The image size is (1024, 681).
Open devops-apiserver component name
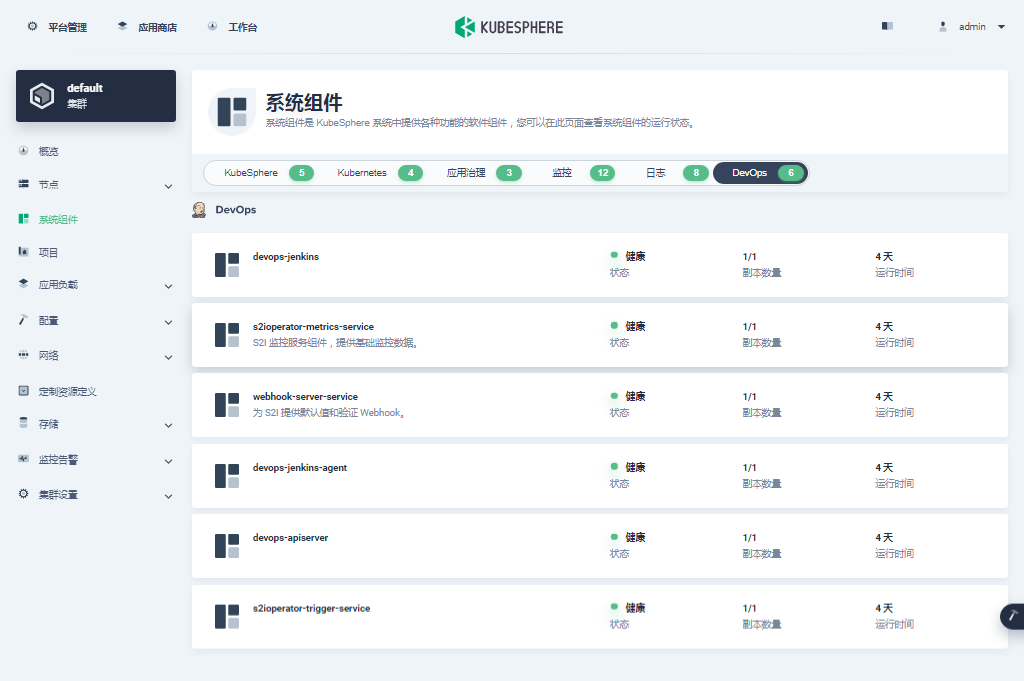click(290, 537)
